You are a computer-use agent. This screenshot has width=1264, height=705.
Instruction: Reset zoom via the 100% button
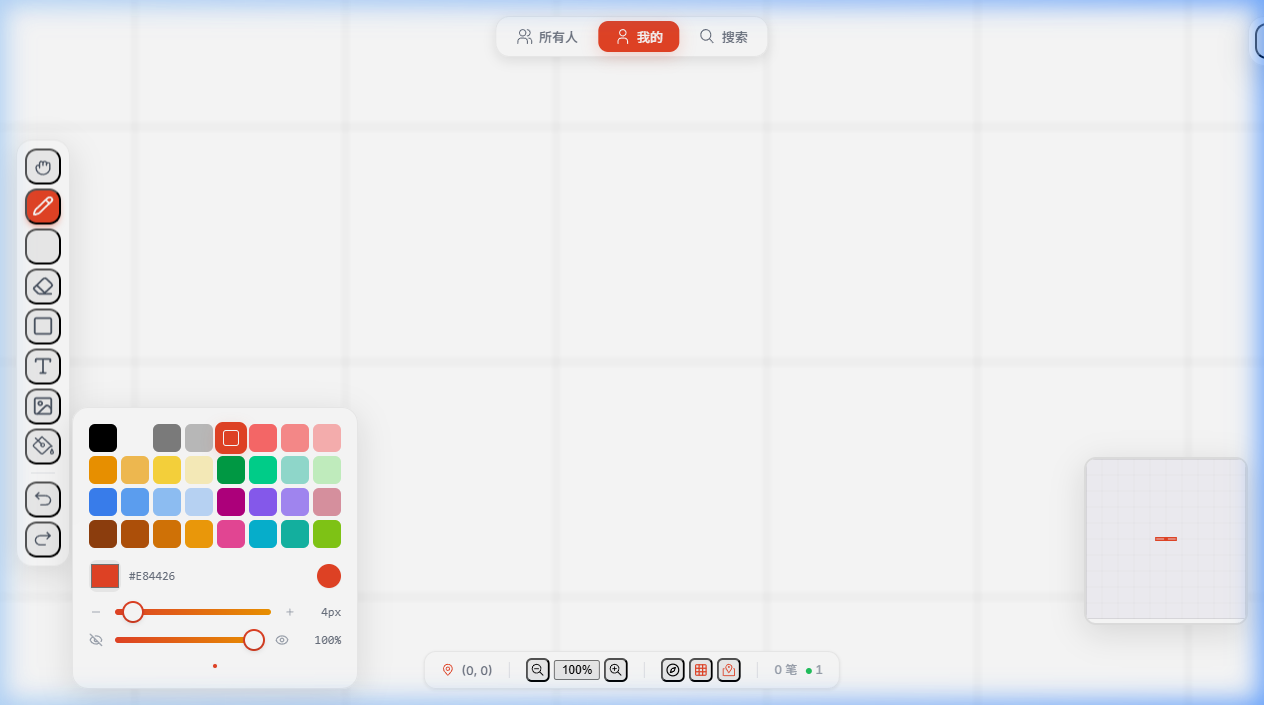[577, 670]
